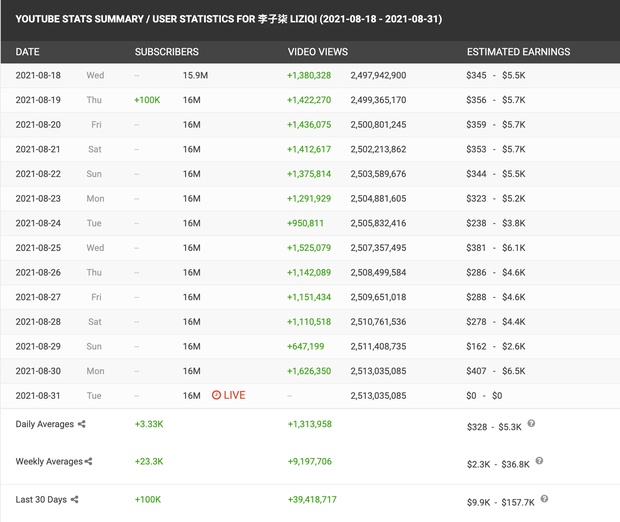Click the red LIVE clock icon

point(216,395)
